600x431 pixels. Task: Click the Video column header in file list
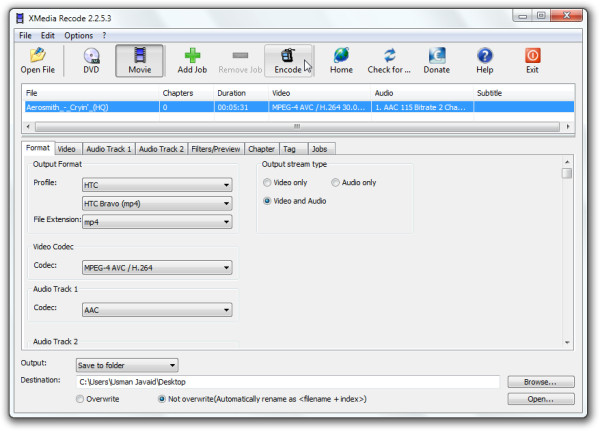click(320, 93)
